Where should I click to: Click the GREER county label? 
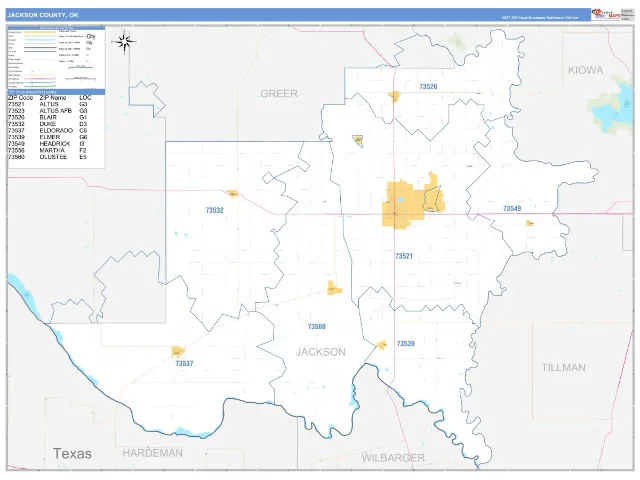[279, 93]
